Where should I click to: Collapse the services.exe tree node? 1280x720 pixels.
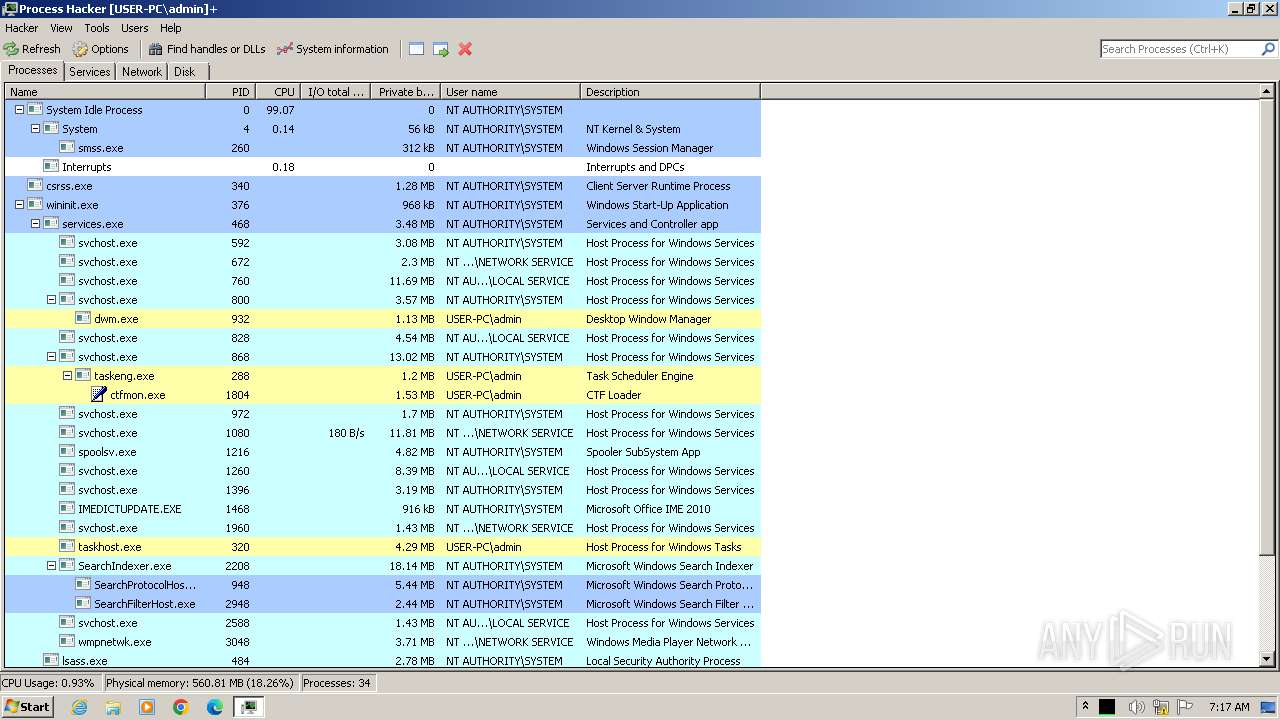[35, 224]
